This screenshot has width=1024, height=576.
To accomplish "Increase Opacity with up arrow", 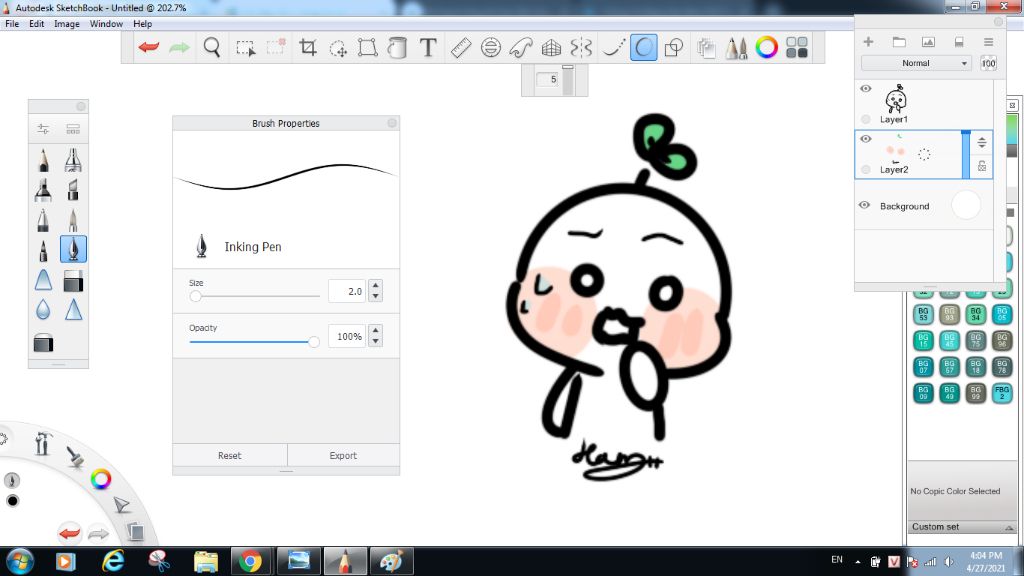I will point(376,330).
